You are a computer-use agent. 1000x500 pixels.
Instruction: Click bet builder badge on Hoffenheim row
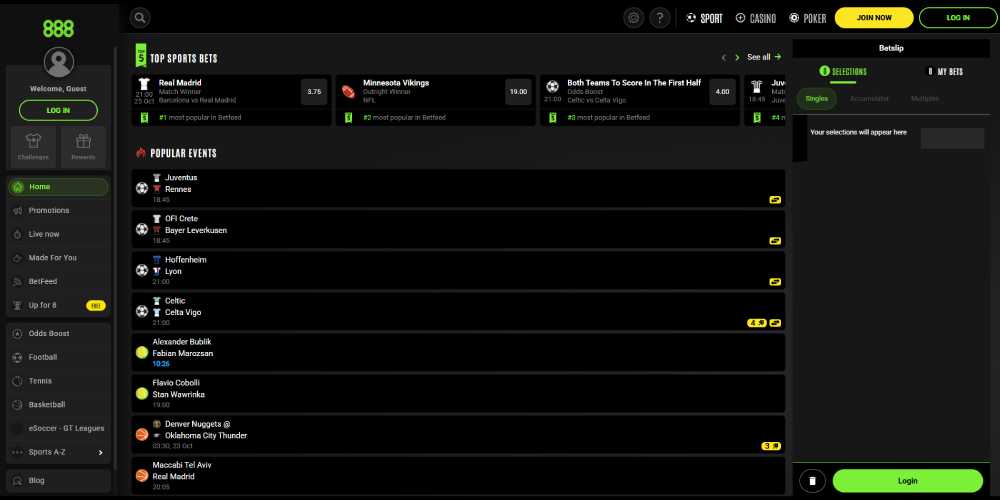pos(775,282)
